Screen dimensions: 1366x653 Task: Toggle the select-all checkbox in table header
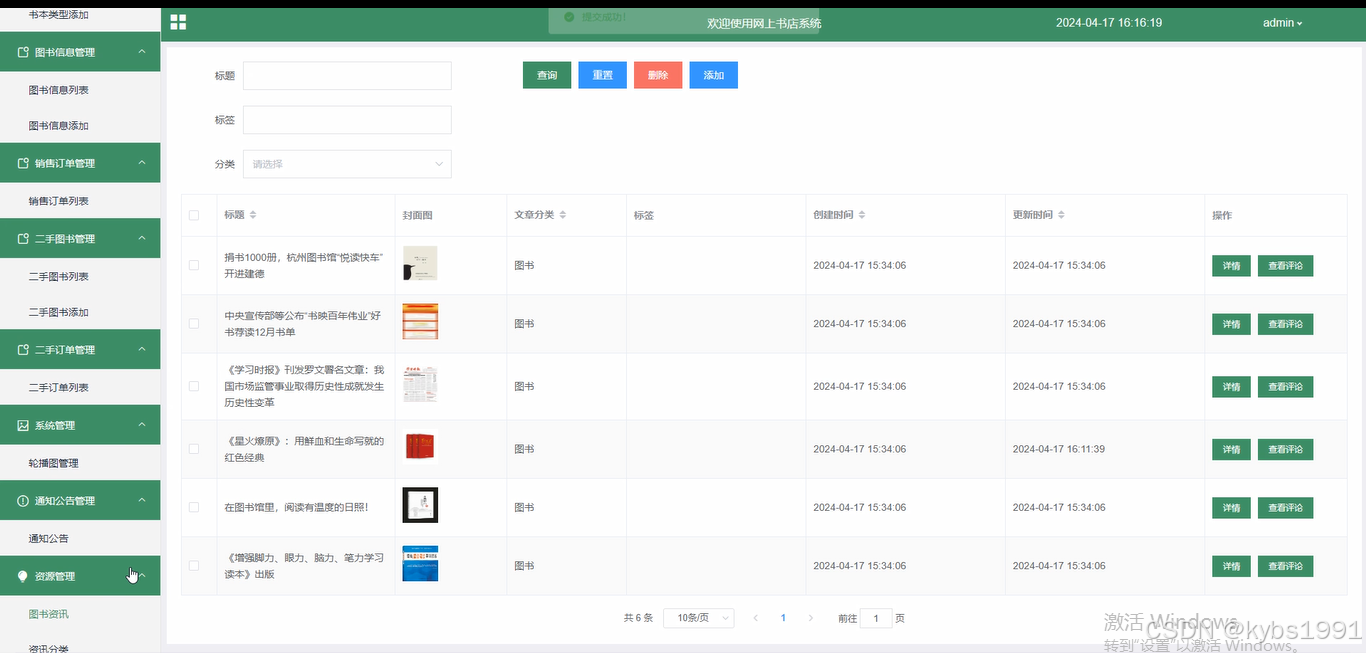pyautogui.click(x=194, y=215)
